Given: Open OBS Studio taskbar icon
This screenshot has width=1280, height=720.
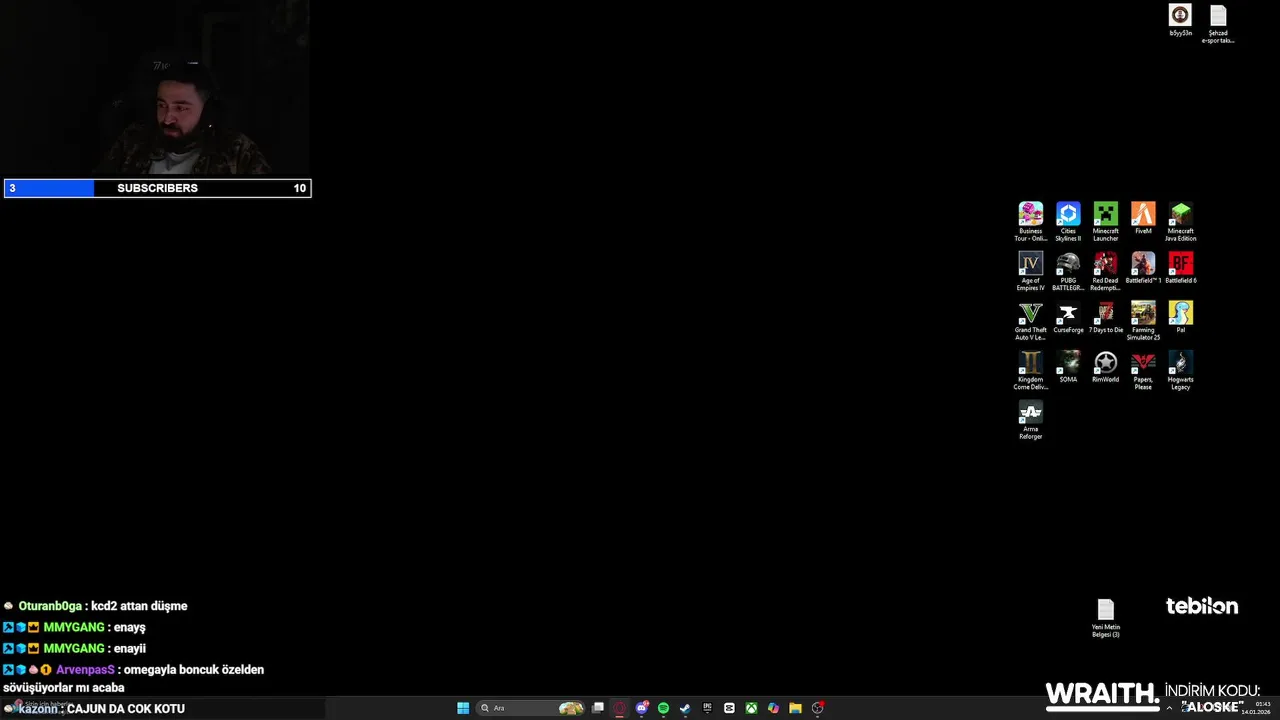Looking at the screenshot, I should 818,708.
